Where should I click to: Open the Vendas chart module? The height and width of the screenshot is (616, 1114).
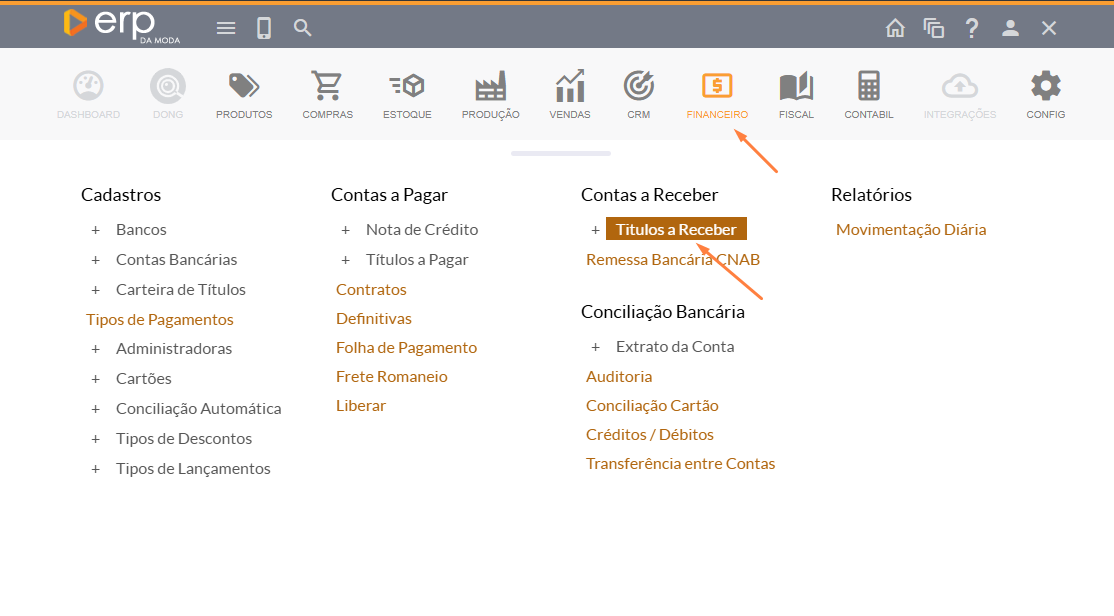569,94
